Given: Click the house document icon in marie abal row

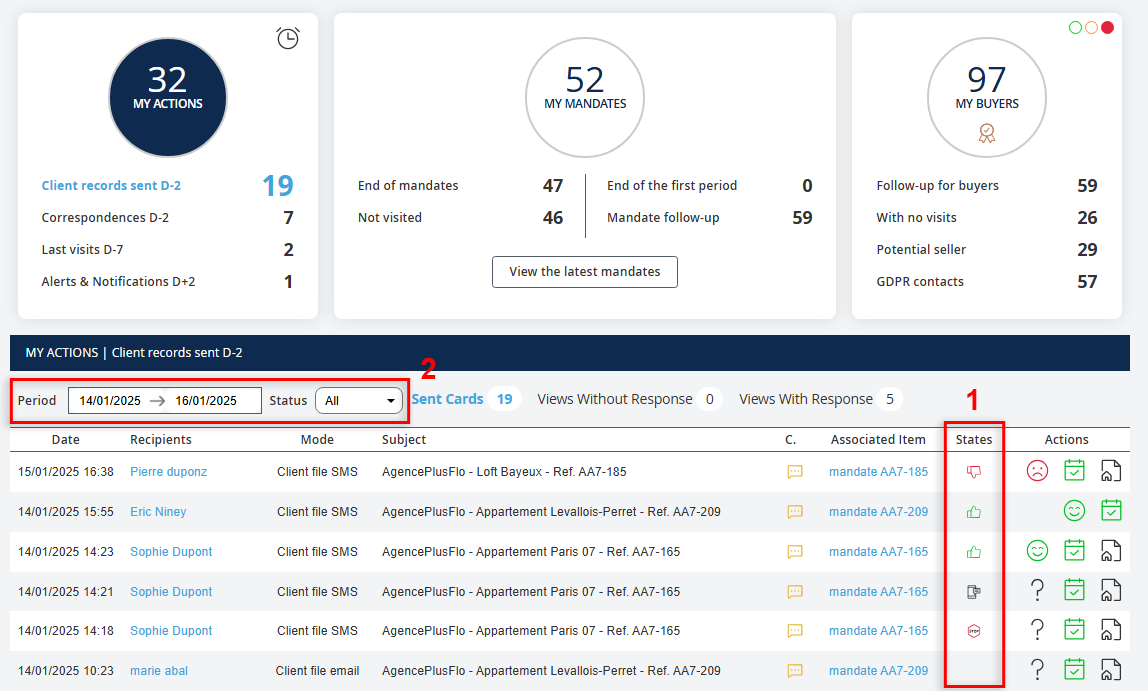Looking at the screenshot, I should click(1111, 670).
